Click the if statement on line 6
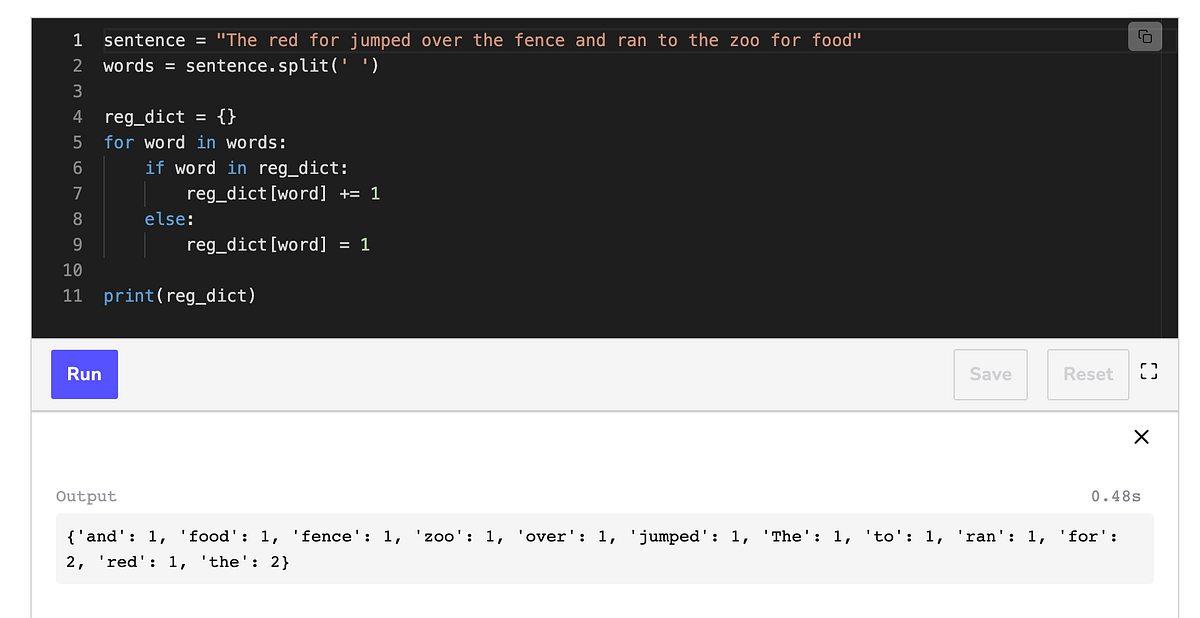1200x618 pixels. pos(154,167)
